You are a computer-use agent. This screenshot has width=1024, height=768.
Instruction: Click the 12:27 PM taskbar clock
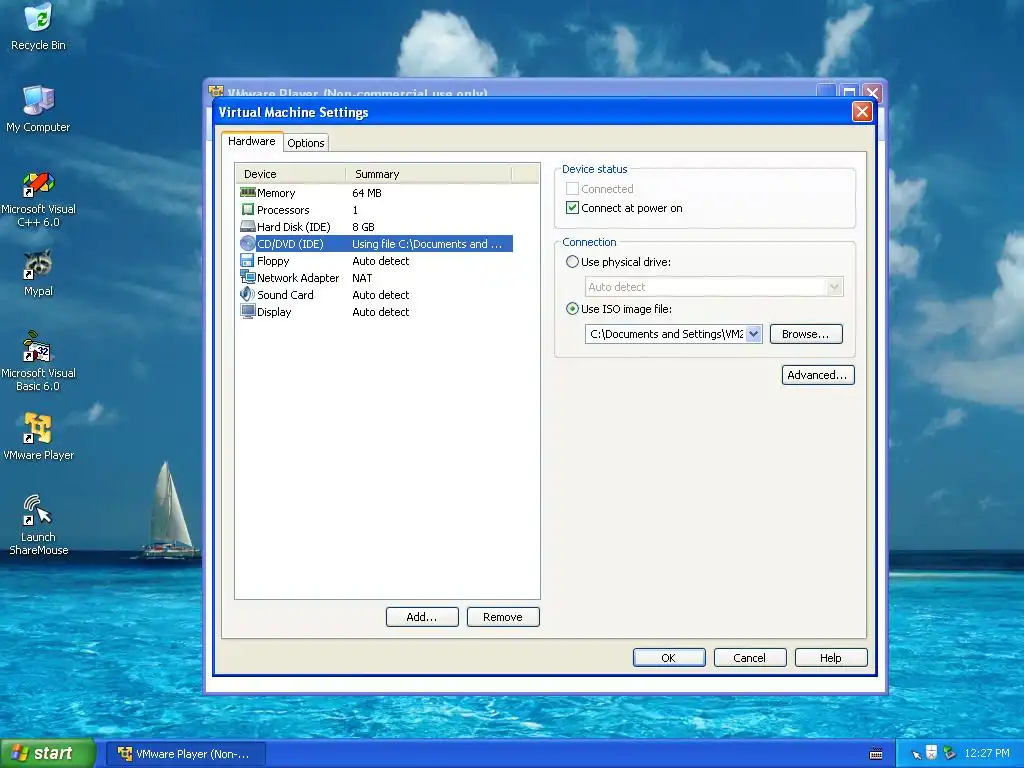987,753
